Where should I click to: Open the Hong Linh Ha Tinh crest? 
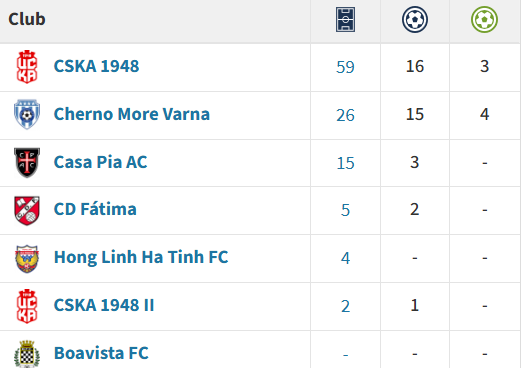pyautogui.click(x=27, y=259)
